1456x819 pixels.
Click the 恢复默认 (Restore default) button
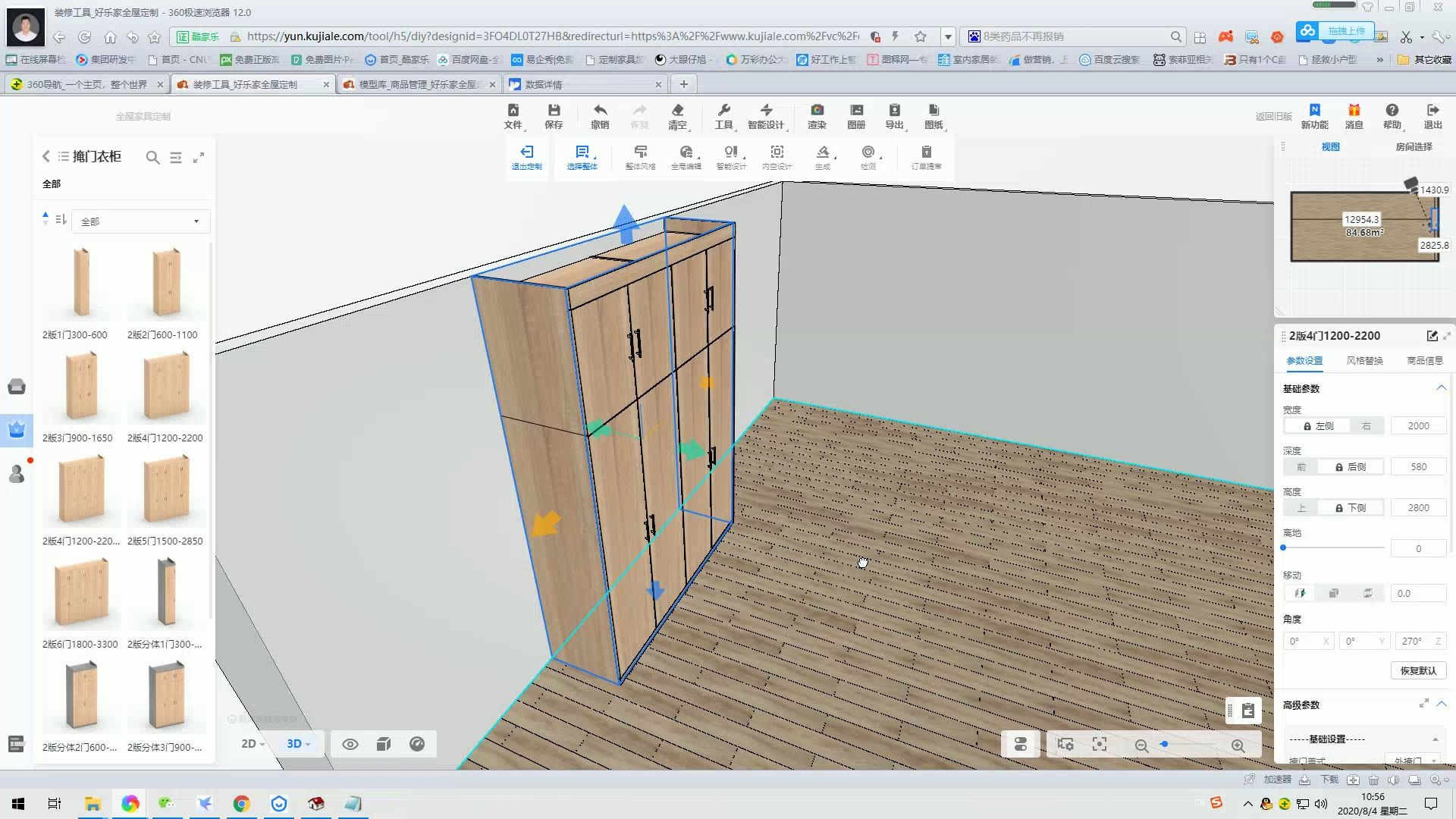tap(1418, 670)
